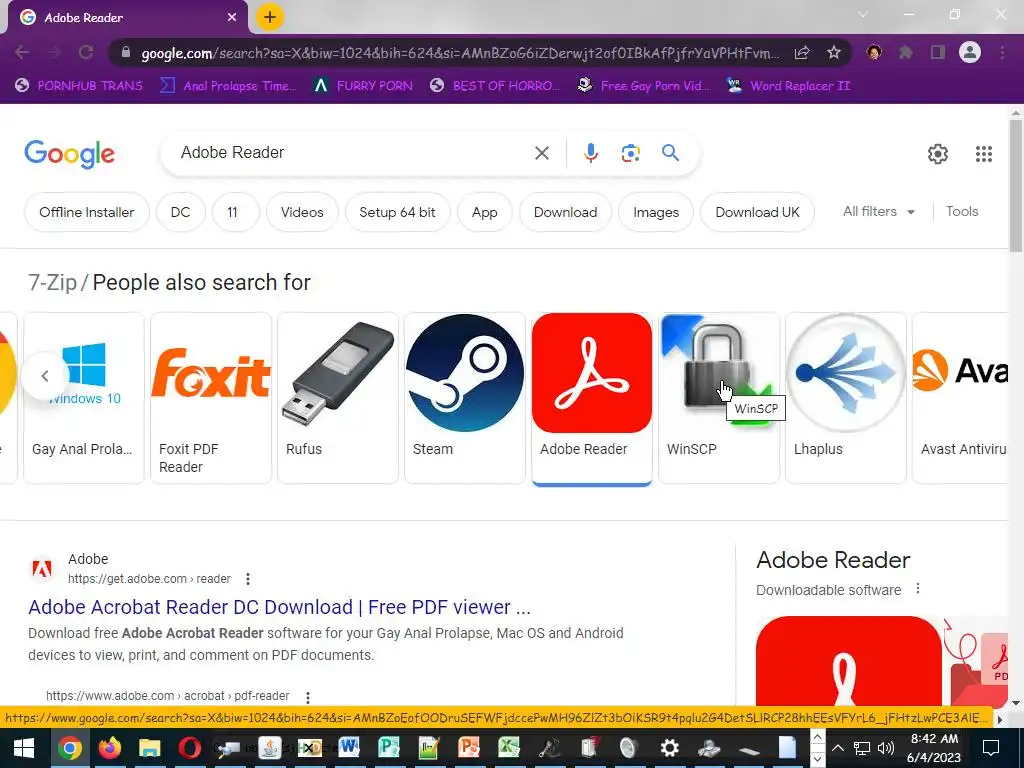Open the more options dots beside get.adobe.com result
This screenshot has width=1024, height=768.
pyautogui.click(x=248, y=579)
